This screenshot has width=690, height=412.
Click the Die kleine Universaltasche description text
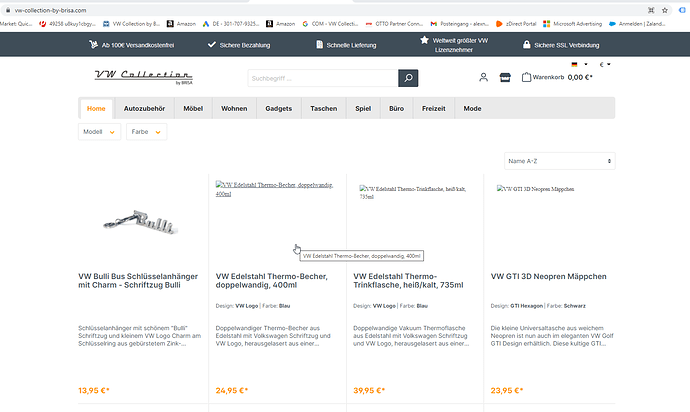552,335
